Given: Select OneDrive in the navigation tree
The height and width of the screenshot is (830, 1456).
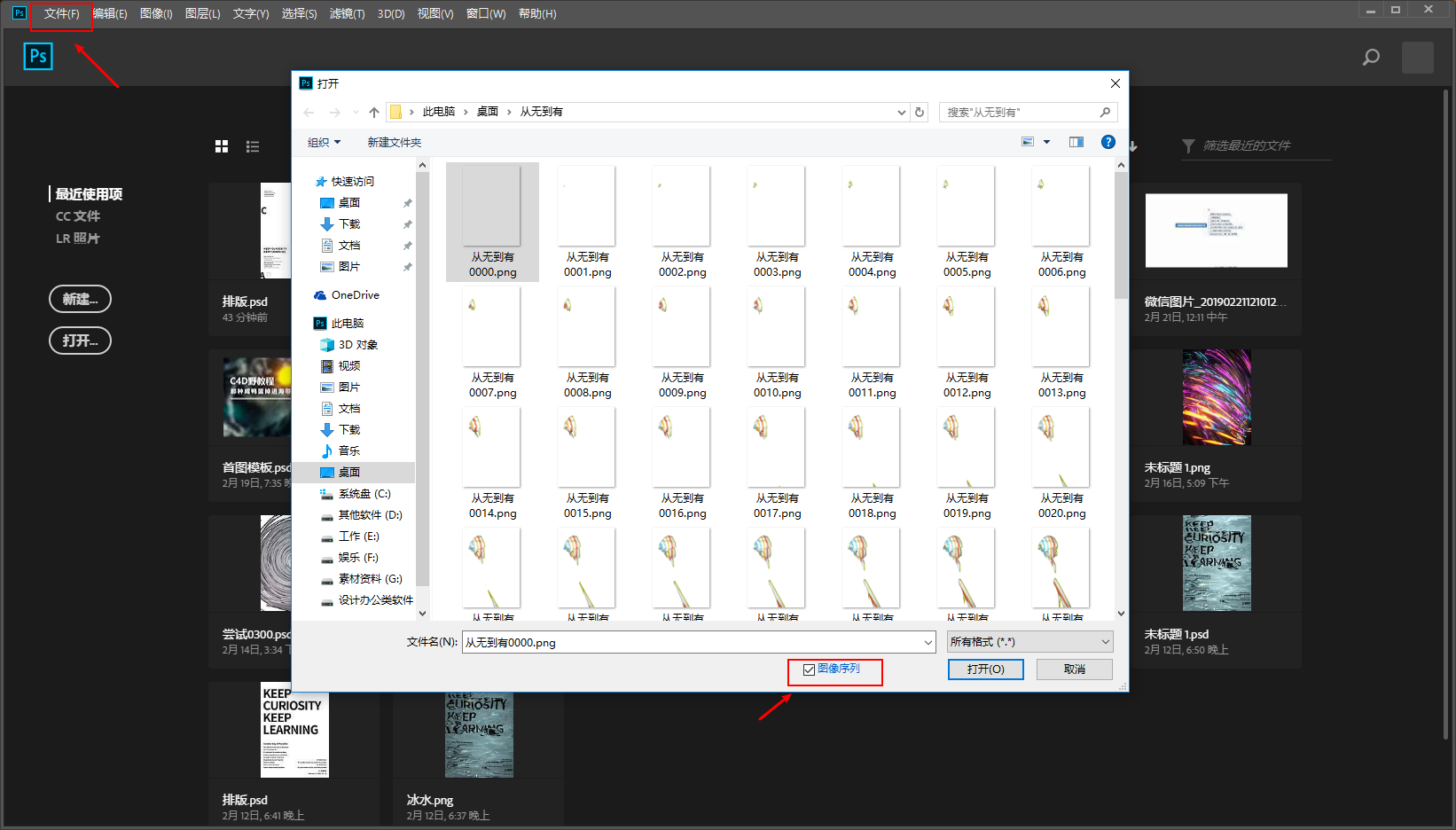Looking at the screenshot, I should (355, 295).
